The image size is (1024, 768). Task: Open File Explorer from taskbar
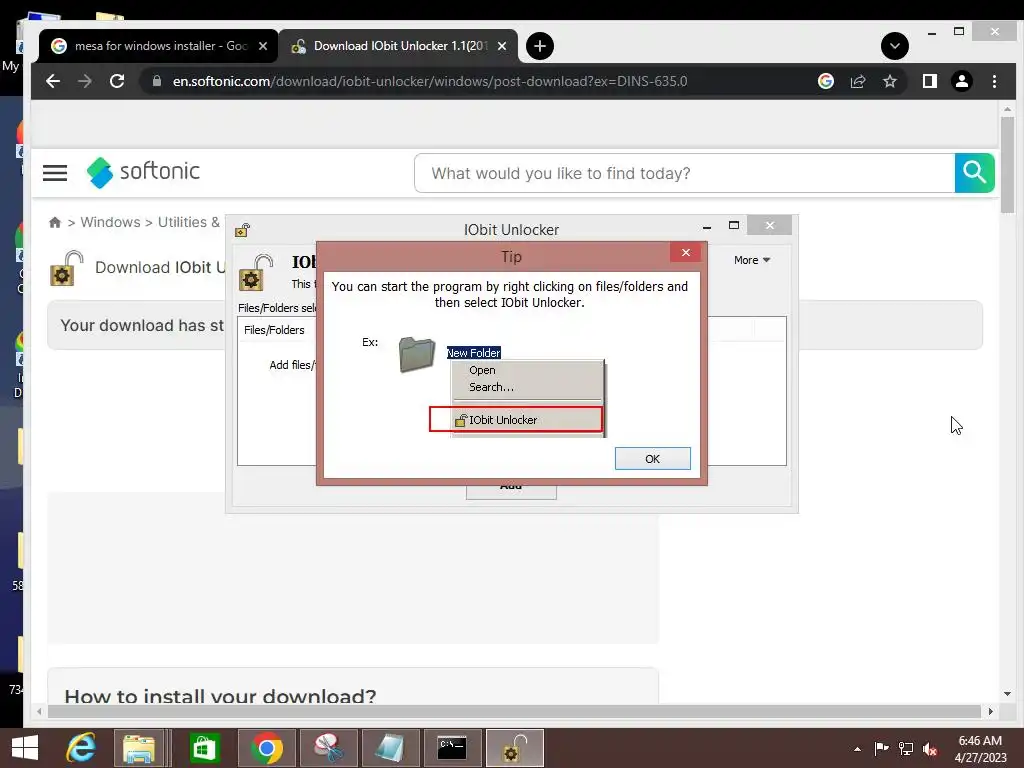(139, 748)
